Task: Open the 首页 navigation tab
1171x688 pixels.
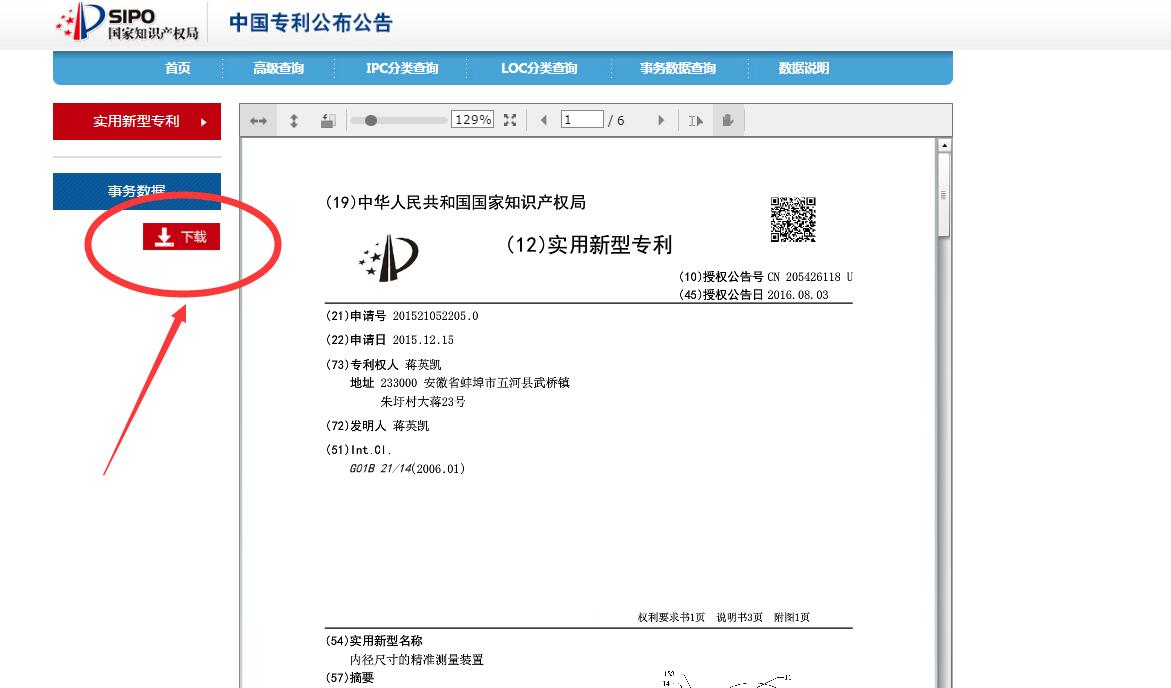Action: 178,68
